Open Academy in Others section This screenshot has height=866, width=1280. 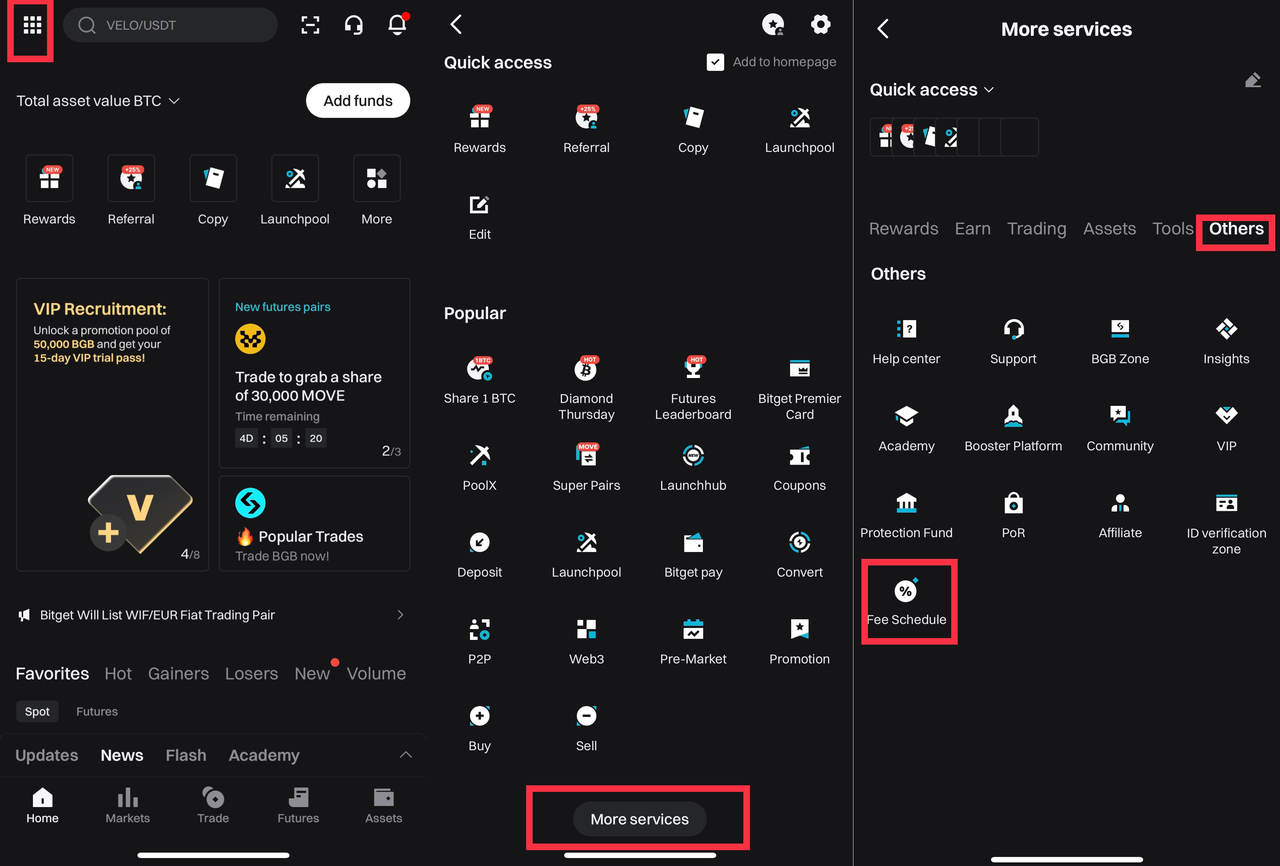coord(906,429)
